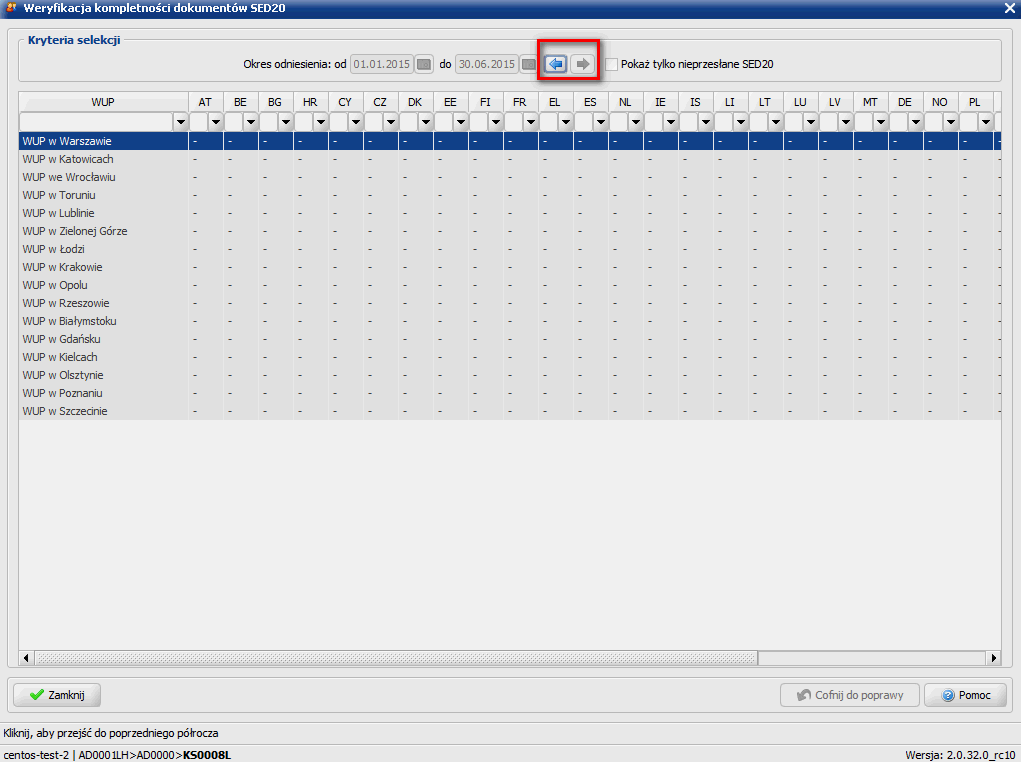The image size is (1021, 762).
Task: Open the CY column filter dropdown
Action: (356, 122)
